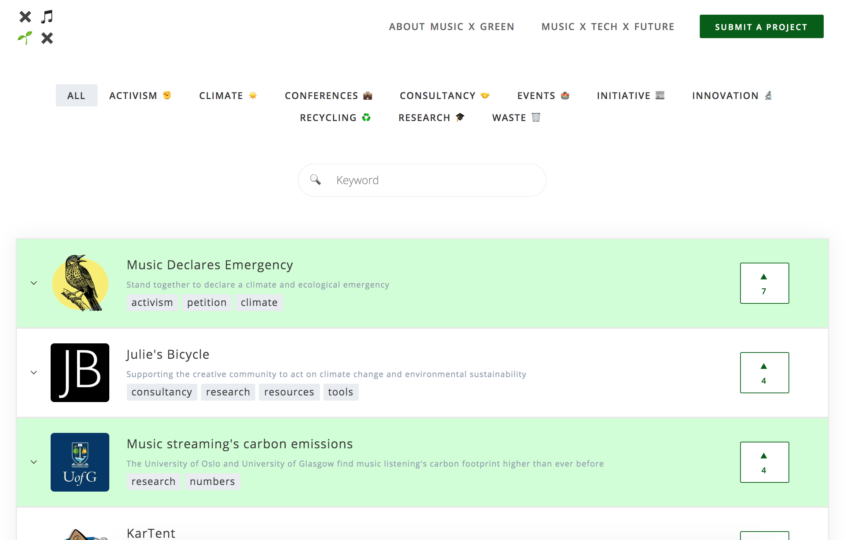Viewport: 845px width, 540px height.
Task: Click the 'Stand together to declare' description
Action: click(x=258, y=285)
